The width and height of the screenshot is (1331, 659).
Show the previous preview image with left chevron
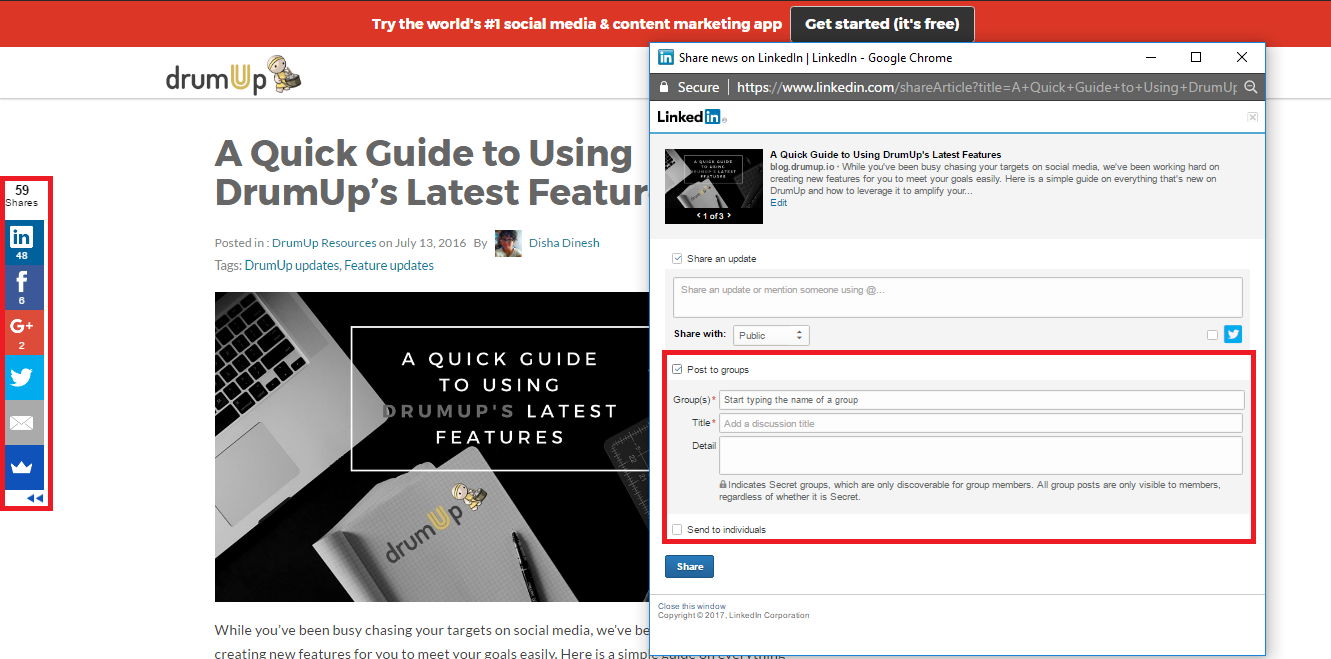699,216
